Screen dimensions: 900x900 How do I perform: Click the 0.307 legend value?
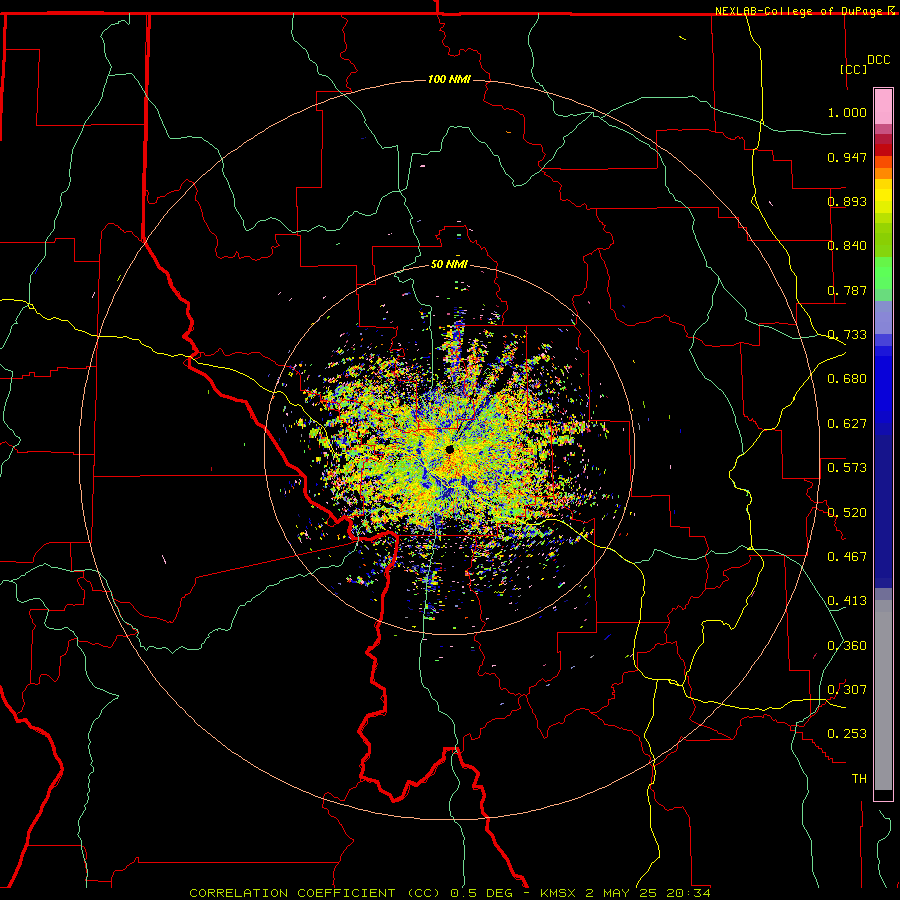[x=847, y=690]
